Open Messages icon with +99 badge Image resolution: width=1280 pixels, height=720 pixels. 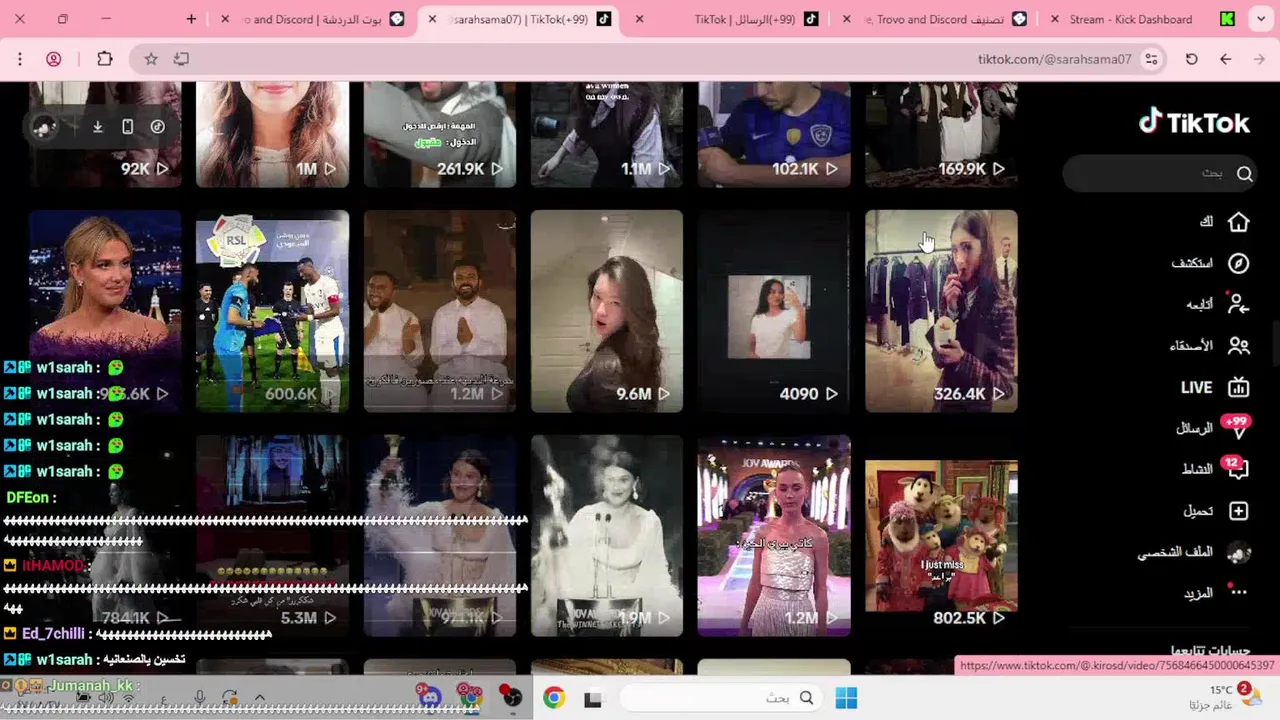point(1238,428)
